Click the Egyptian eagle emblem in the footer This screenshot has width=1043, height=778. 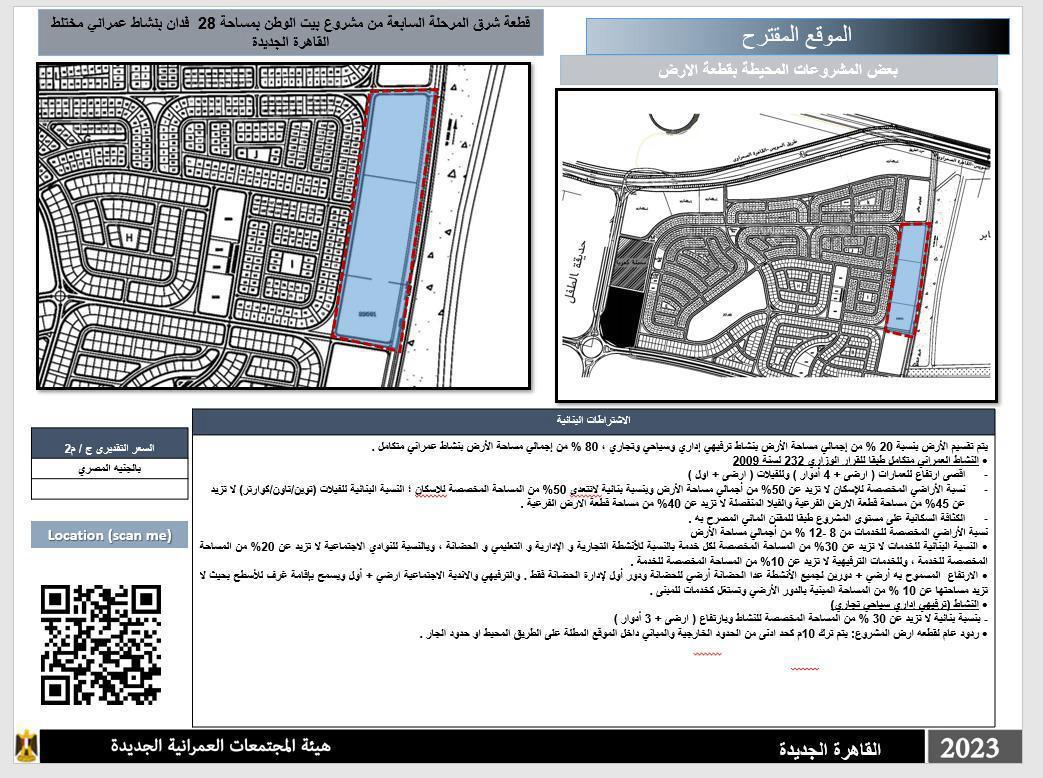(27, 746)
